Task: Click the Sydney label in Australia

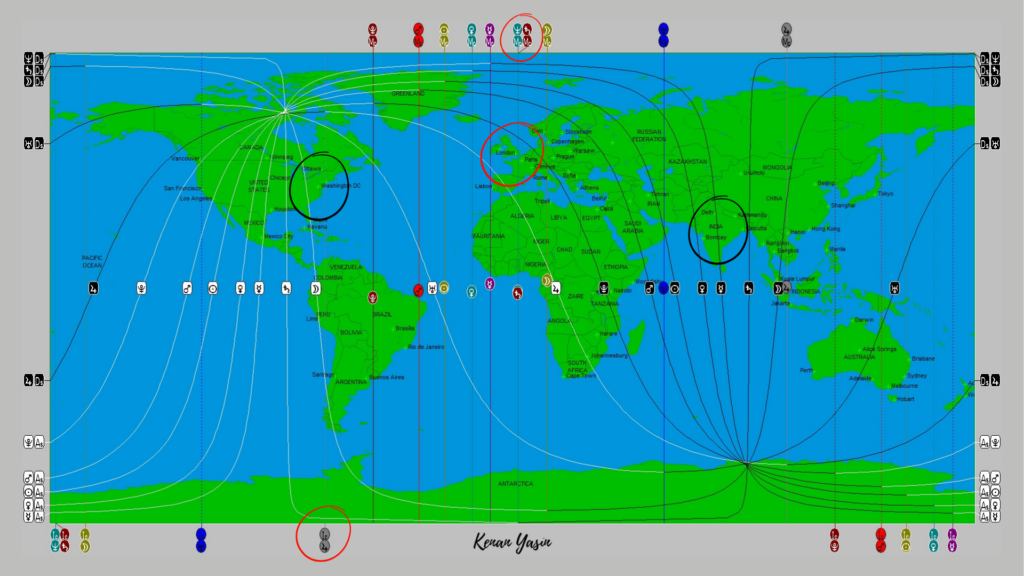Action: pos(917,375)
